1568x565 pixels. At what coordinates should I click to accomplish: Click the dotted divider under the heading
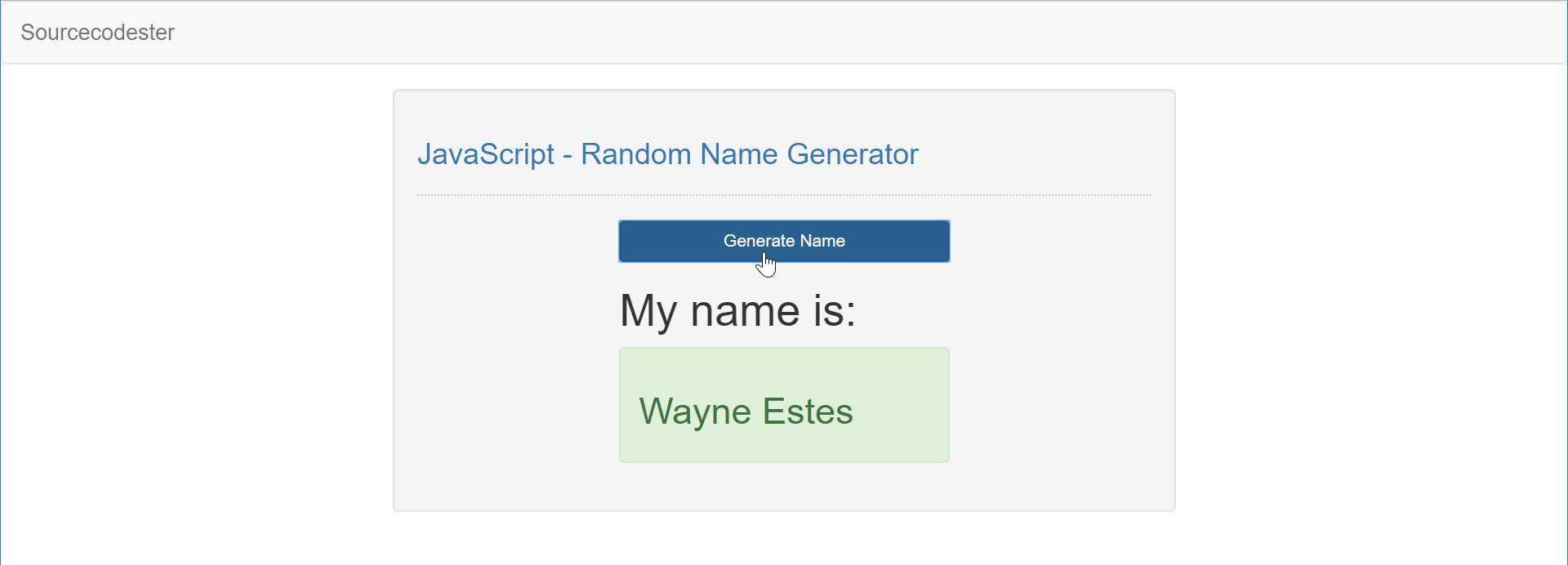[783, 194]
